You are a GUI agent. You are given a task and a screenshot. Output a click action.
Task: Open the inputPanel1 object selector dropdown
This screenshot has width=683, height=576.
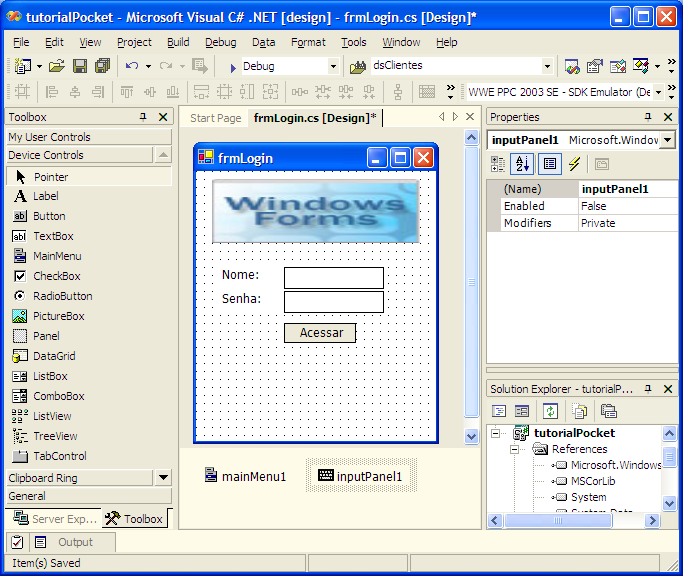pos(667,140)
